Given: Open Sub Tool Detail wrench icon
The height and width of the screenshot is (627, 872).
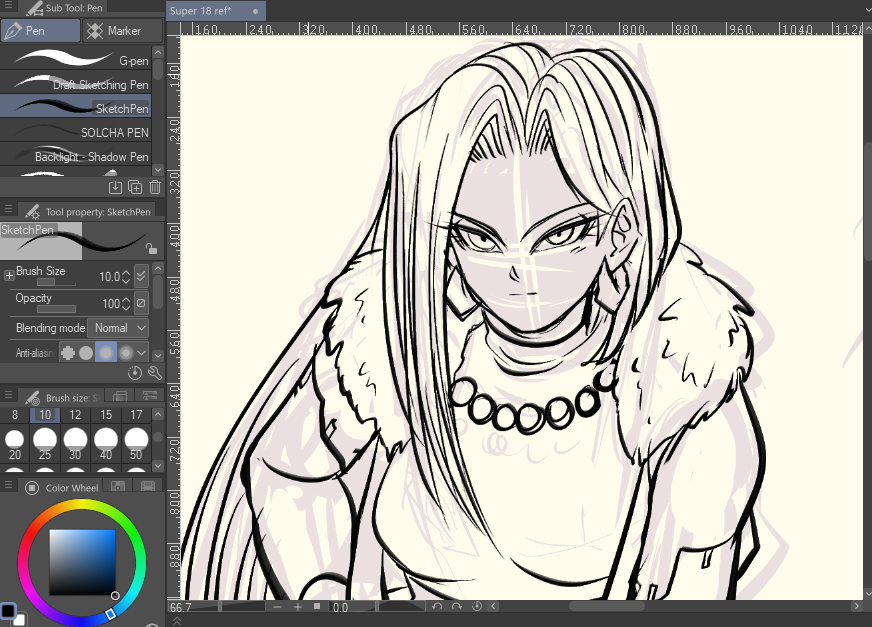Looking at the screenshot, I should 155,373.
